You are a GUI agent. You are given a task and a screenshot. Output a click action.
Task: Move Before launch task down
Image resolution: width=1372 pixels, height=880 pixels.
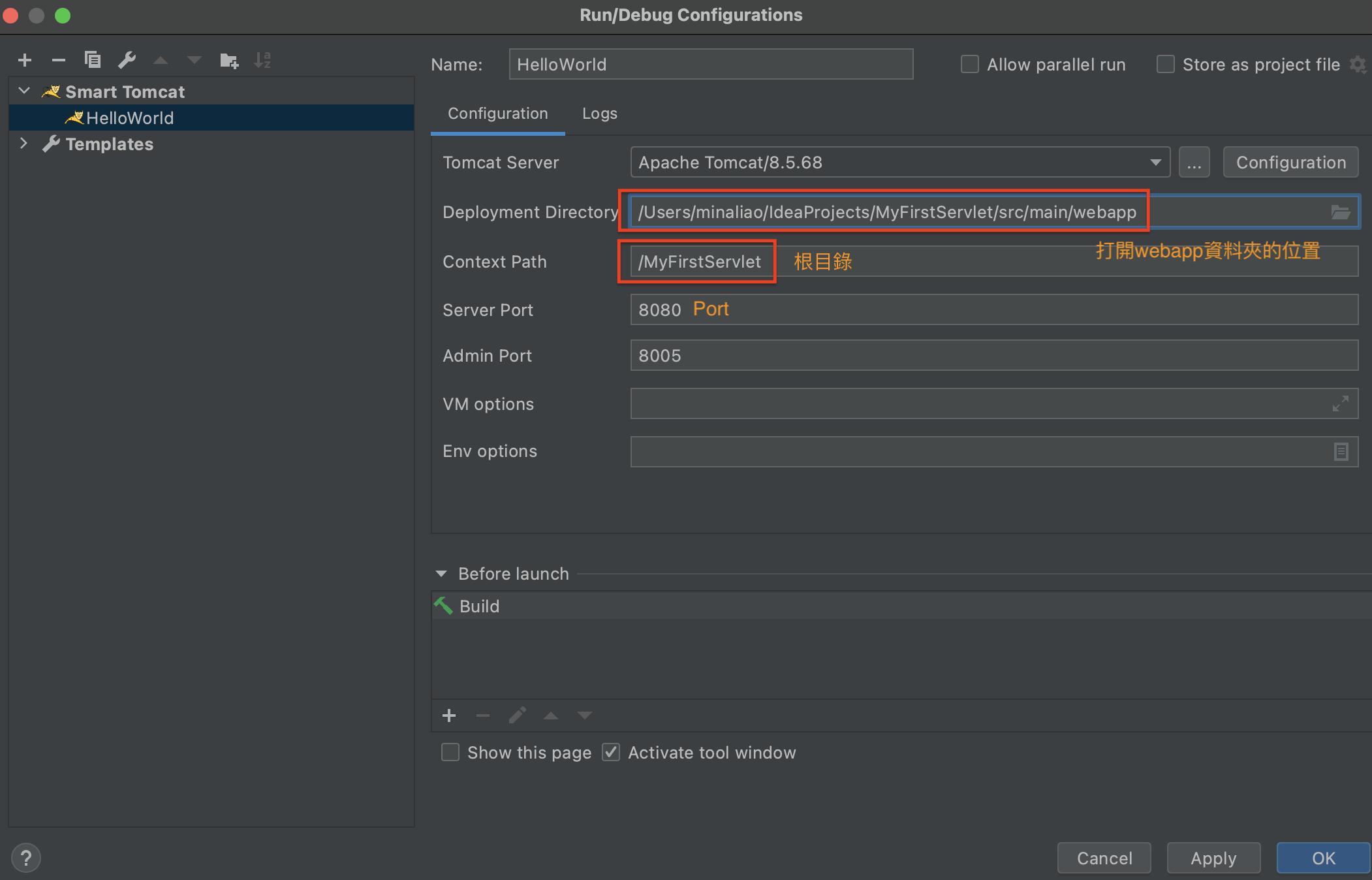[x=585, y=715]
